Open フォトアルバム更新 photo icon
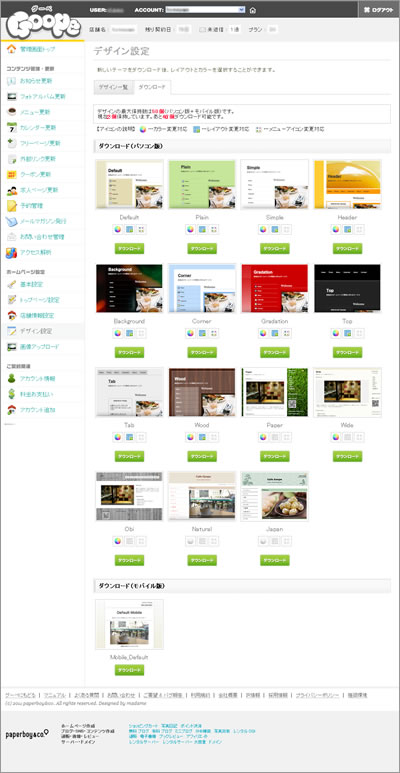Image resolution: width=400 pixels, height=773 pixels. click(12, 96)
